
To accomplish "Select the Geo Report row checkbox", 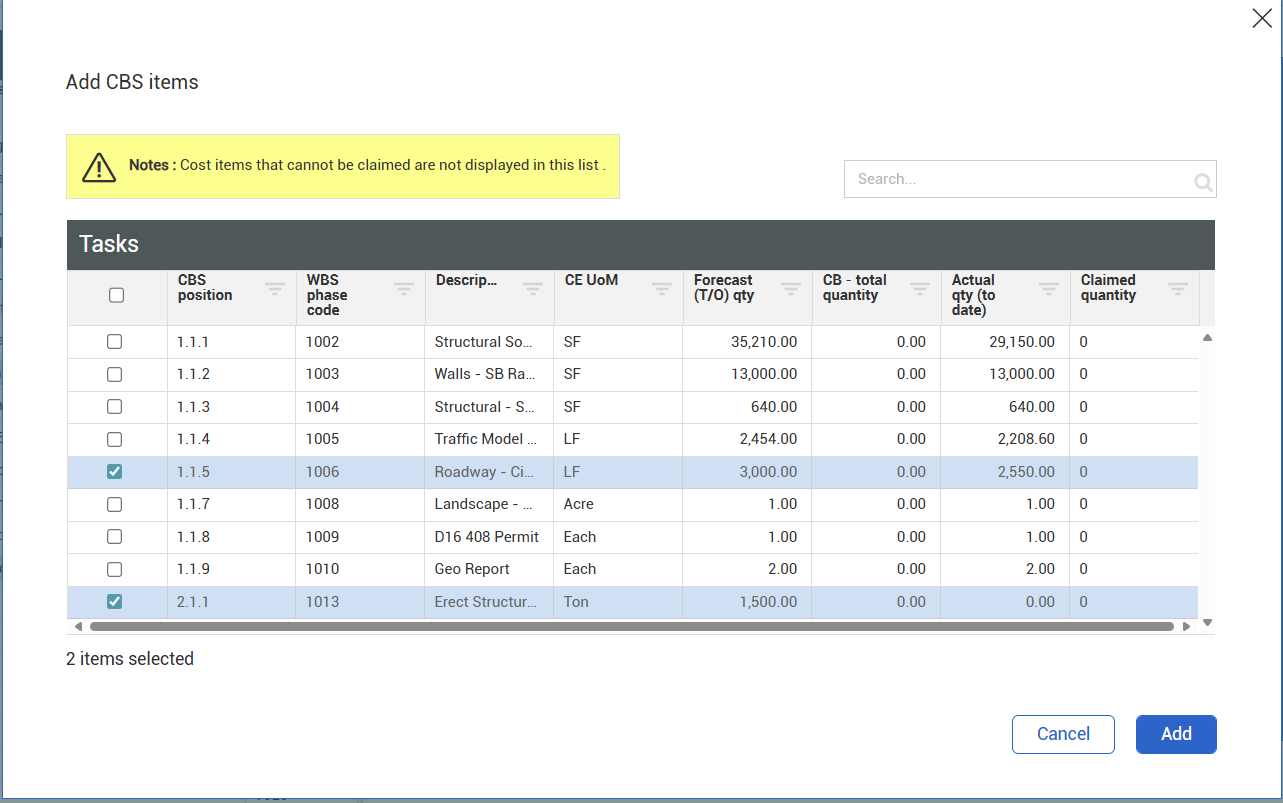I will tap(115, 569).
